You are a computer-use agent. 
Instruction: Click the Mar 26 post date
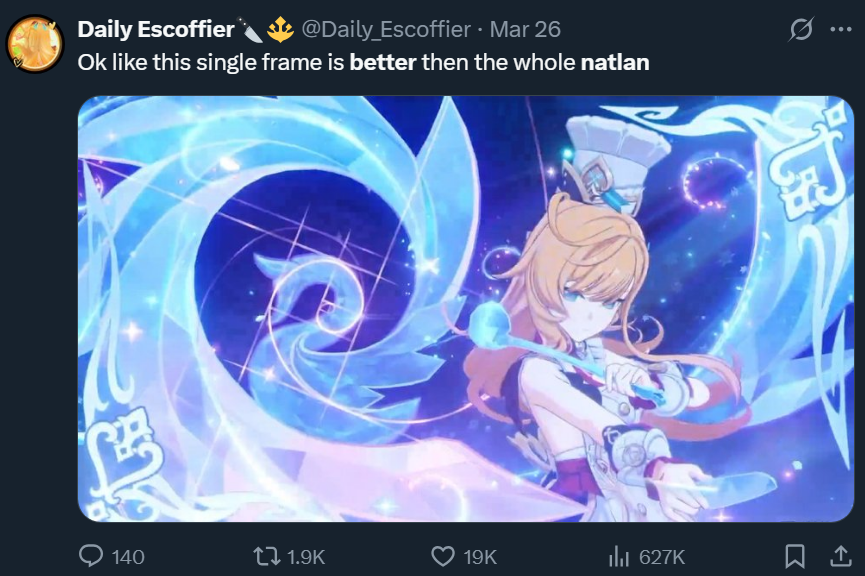[525, 29]
